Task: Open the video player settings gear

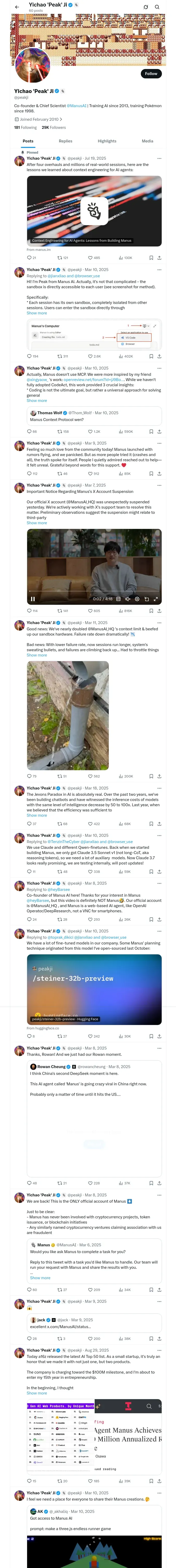Action: click(137, 599)
